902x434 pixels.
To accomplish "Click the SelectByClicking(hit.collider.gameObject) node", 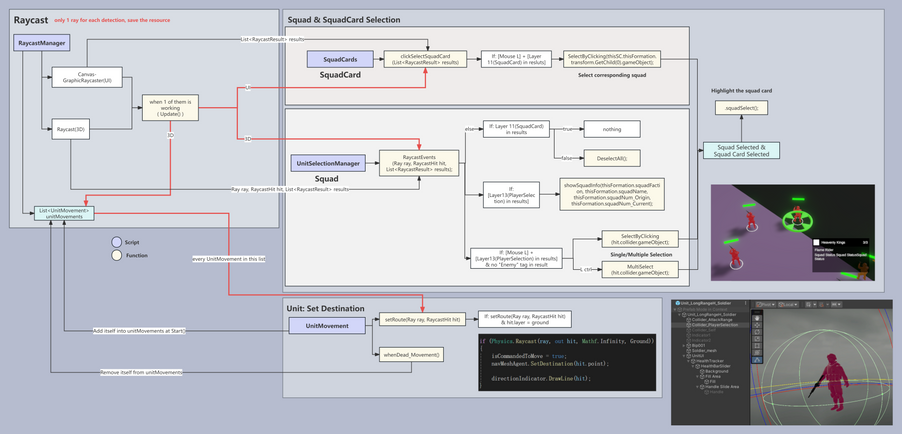I will [640, 239].
